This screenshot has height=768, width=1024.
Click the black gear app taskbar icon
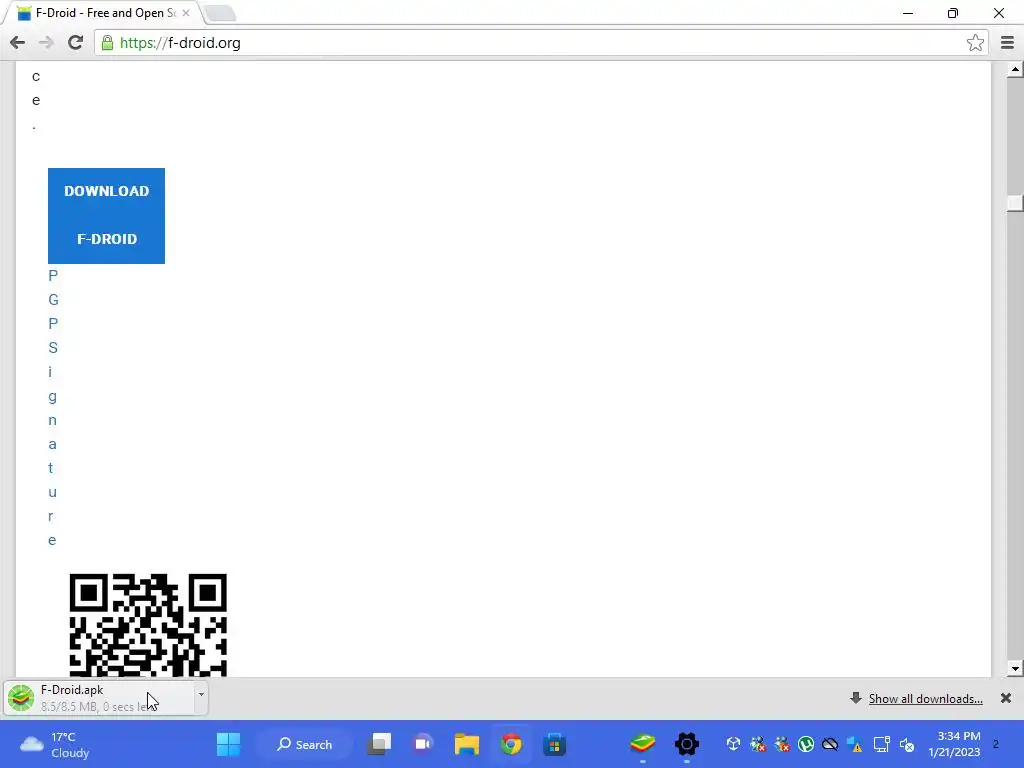click(x=687, y=744)
